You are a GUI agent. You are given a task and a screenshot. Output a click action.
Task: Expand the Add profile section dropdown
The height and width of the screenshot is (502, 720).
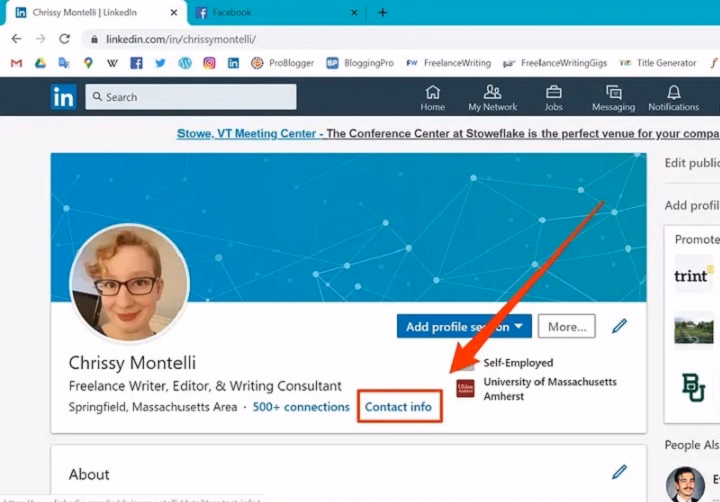point(464,327)
